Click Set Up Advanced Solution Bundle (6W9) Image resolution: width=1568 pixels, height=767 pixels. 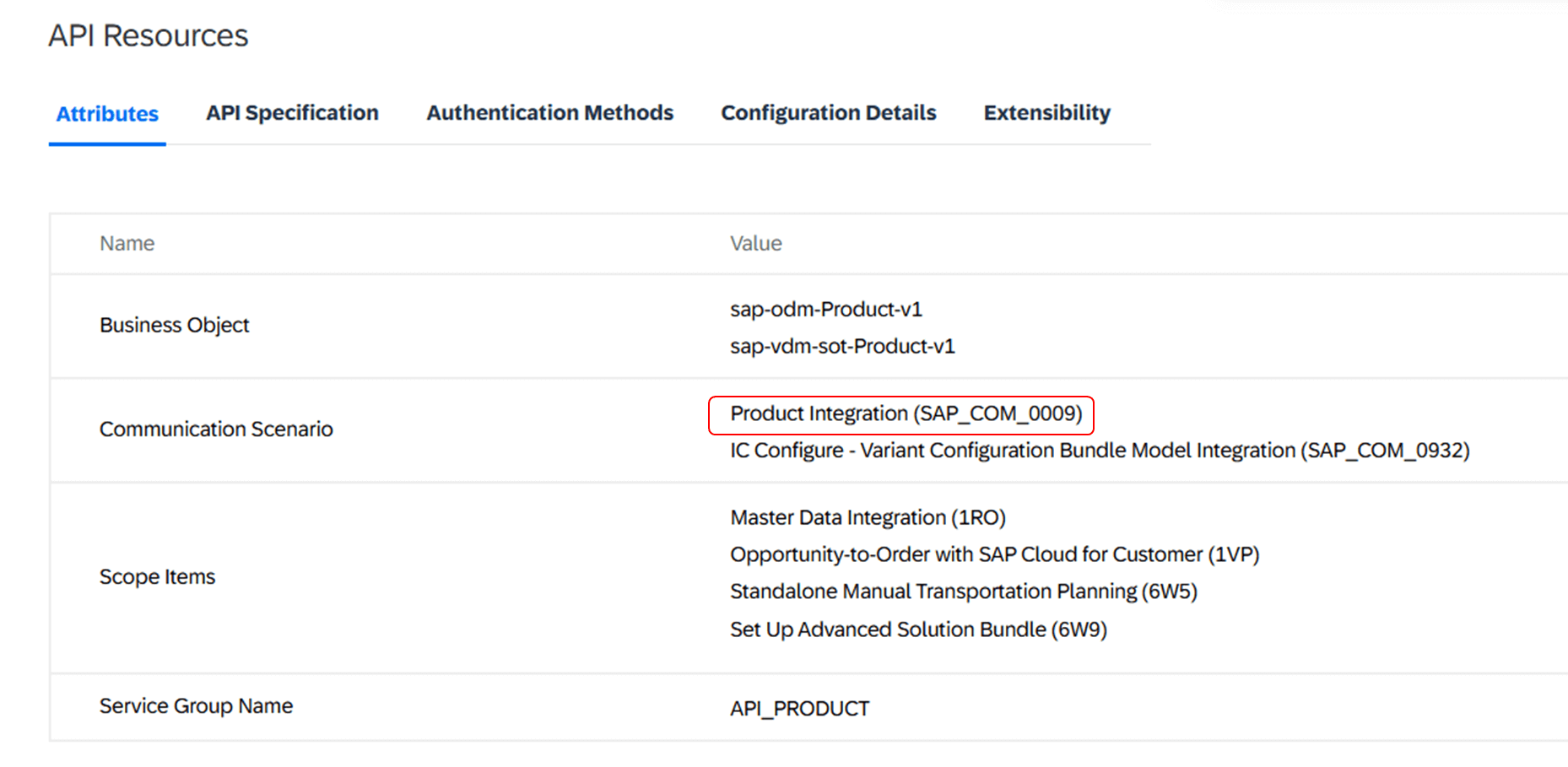pyautogui.click(x=917, y=629)
